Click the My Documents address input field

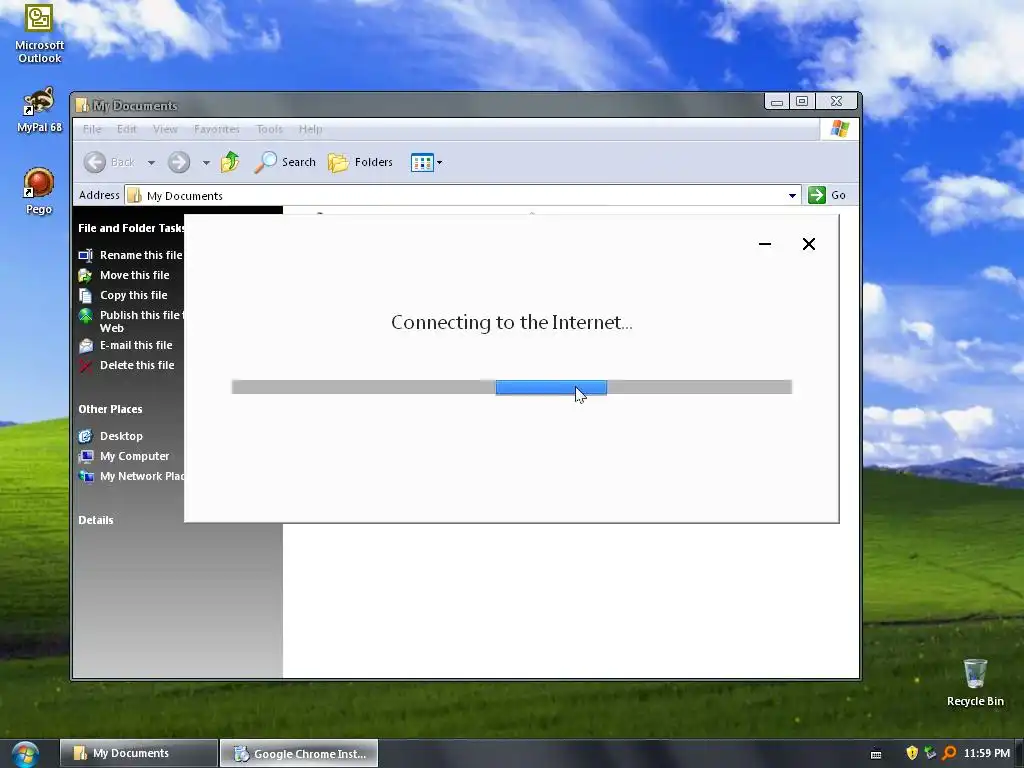click(462, 195)
